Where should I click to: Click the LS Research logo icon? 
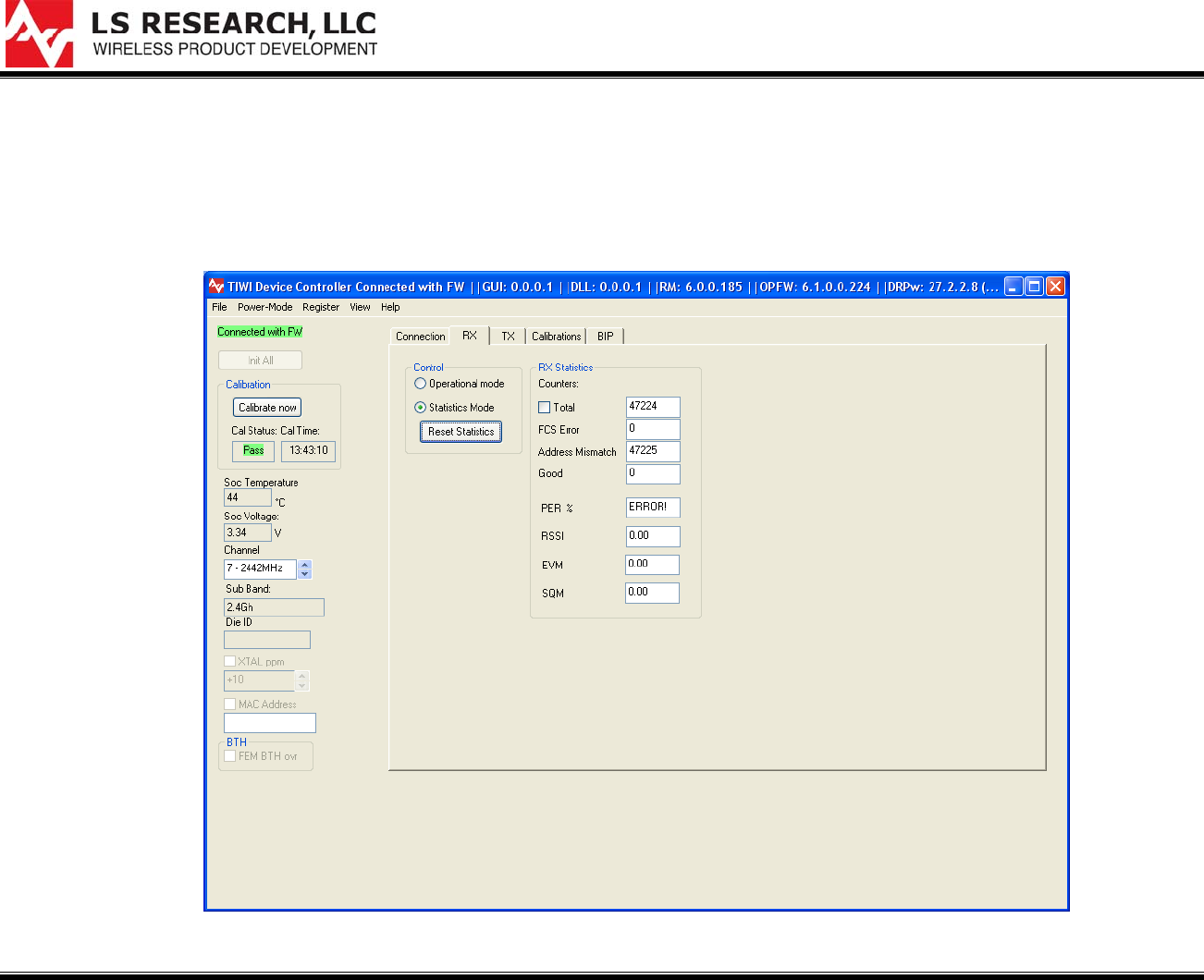(x=39, y=34)
